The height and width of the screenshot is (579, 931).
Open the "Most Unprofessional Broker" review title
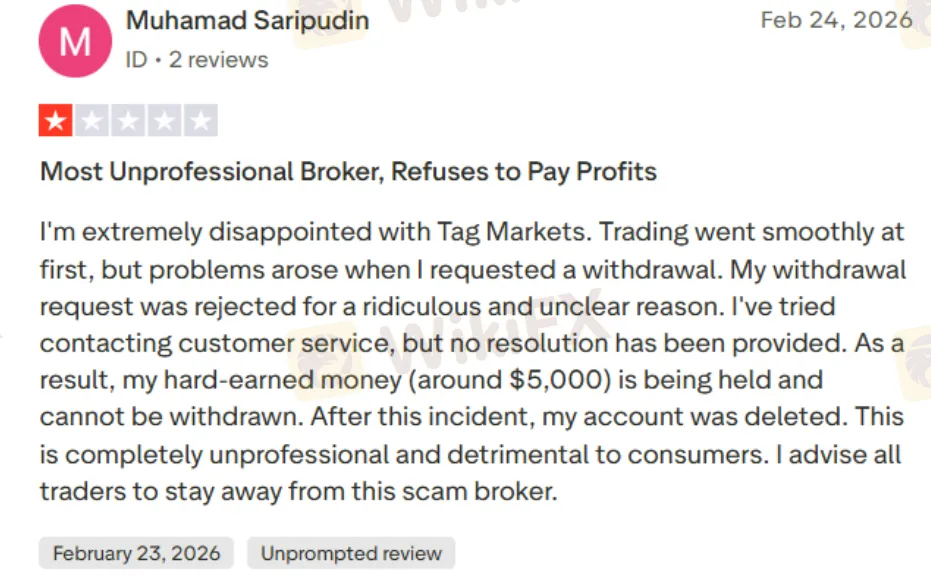coord(348,172)
